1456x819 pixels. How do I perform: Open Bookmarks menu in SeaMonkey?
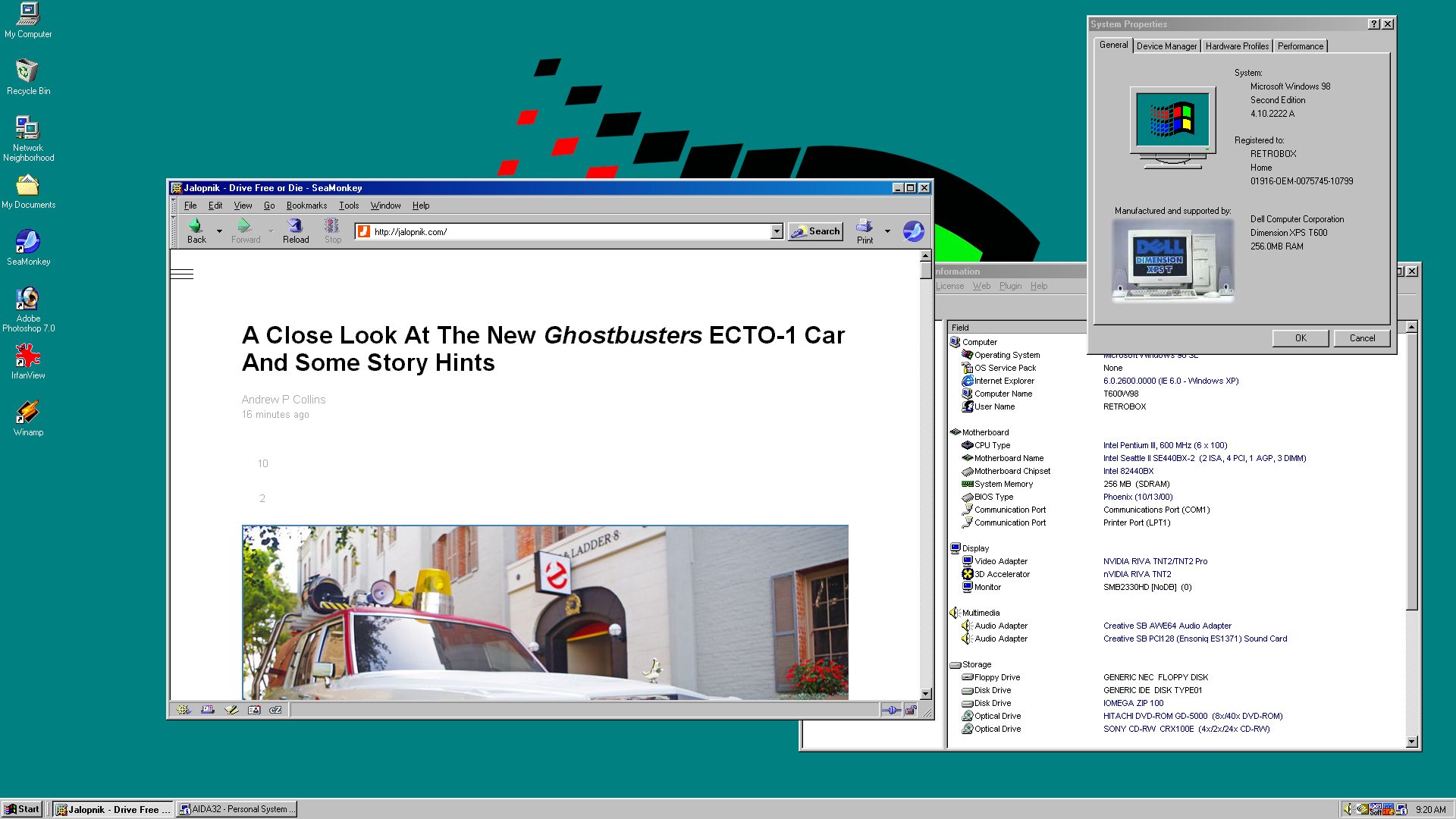[306, 206]
